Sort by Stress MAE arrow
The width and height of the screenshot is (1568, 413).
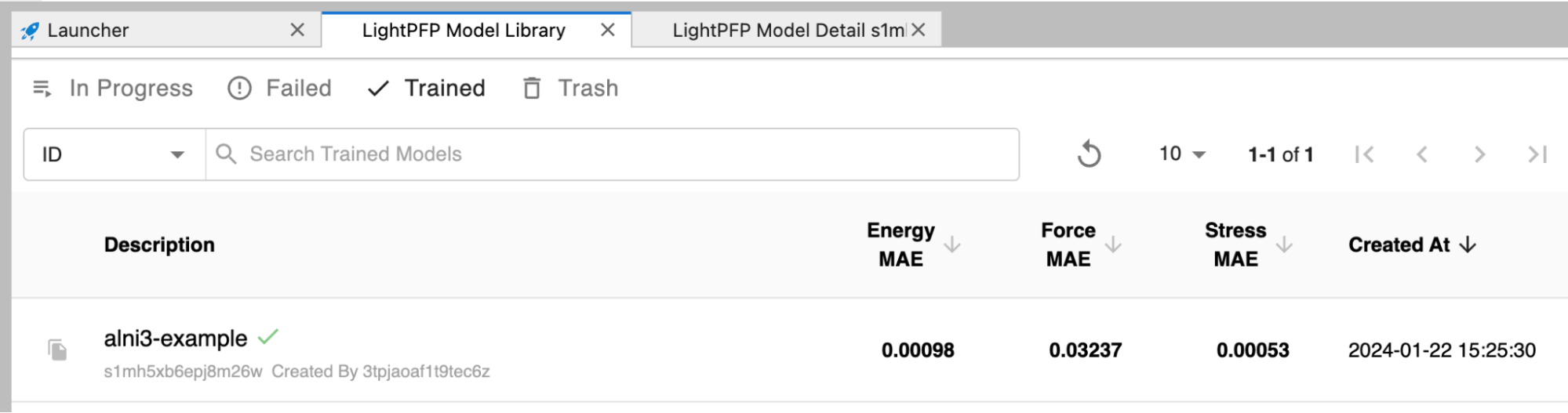pyautogui.click(x=1284, y=245)
